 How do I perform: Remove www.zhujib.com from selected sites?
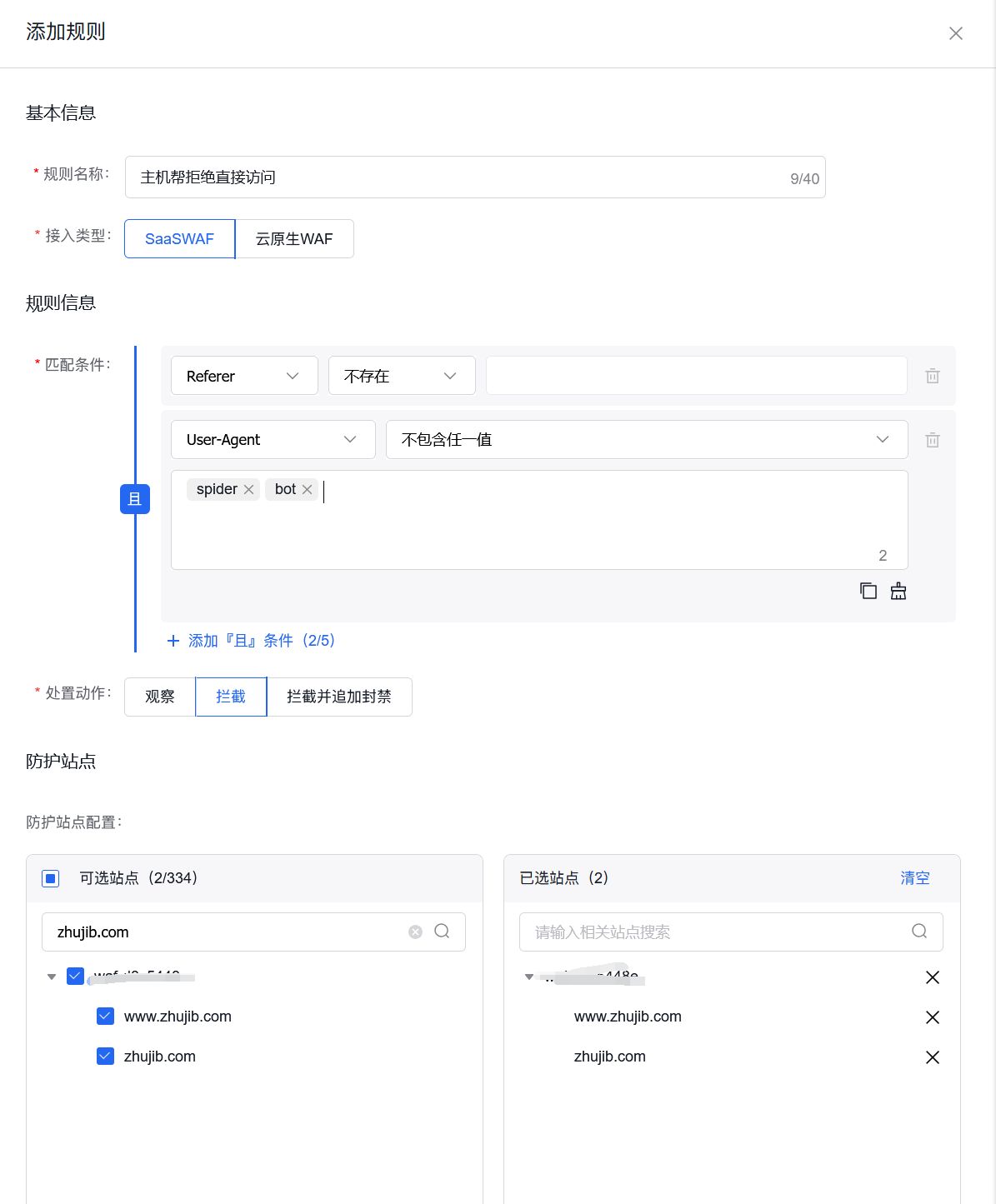point(933,1017)
